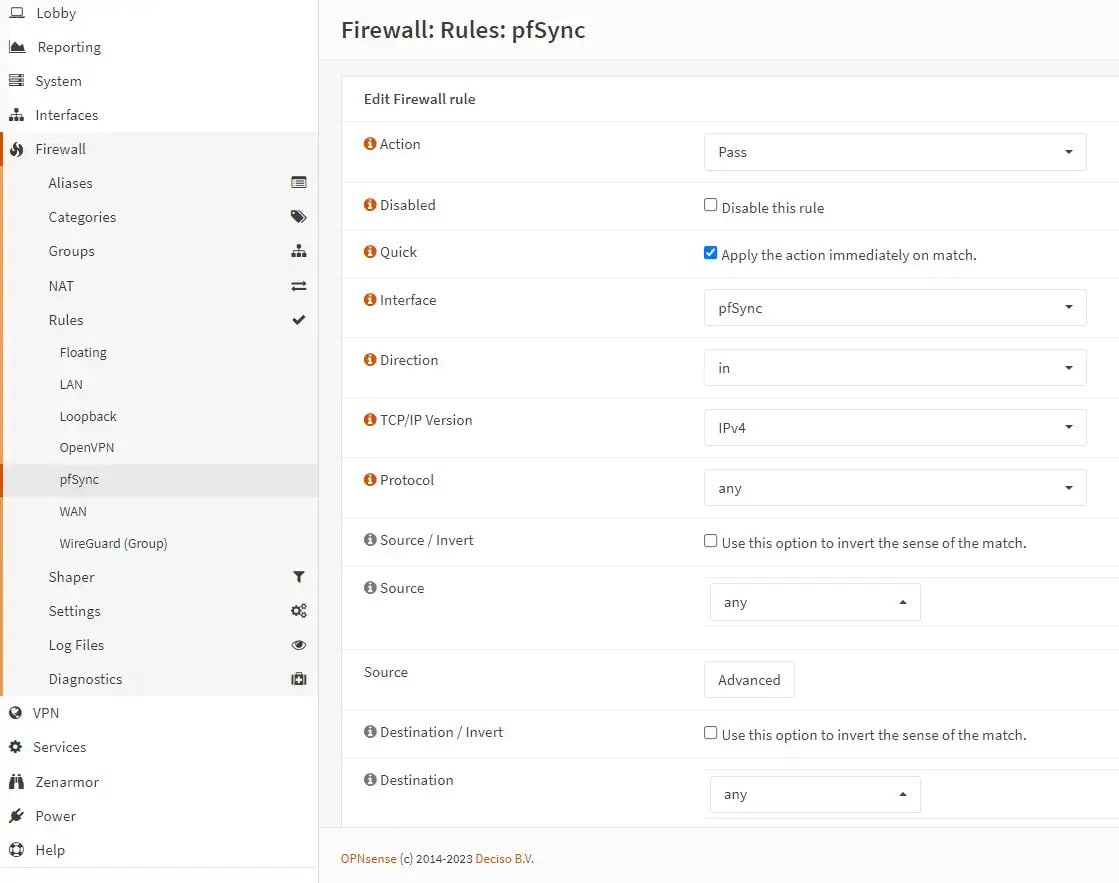The height and width of the screenshot is (883, 1119).
Task: Show help info for Disabled field
Action: coord(370,205)
